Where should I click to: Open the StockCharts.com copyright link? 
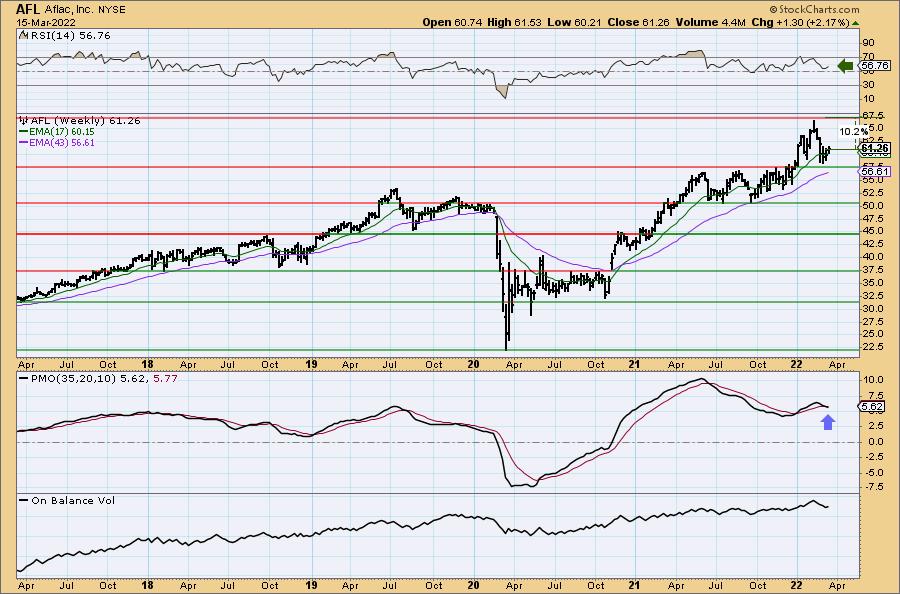[x=813, y=9]
